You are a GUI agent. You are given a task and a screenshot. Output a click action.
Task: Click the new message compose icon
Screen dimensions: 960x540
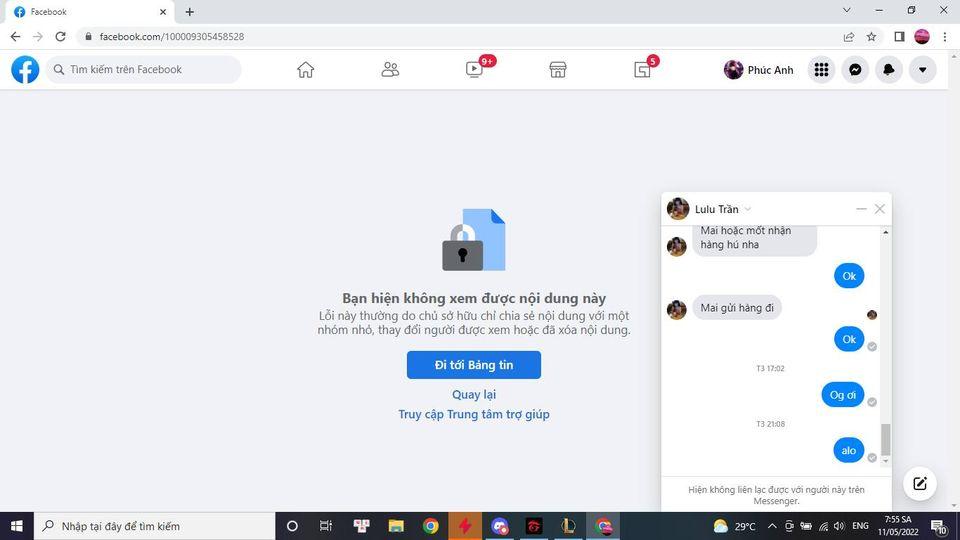pos(919,484)
